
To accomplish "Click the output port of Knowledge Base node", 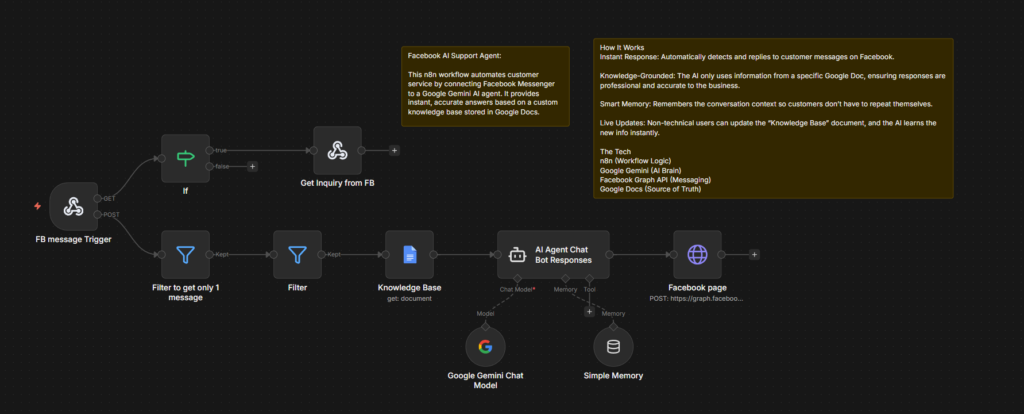I will tap(434, 255).
